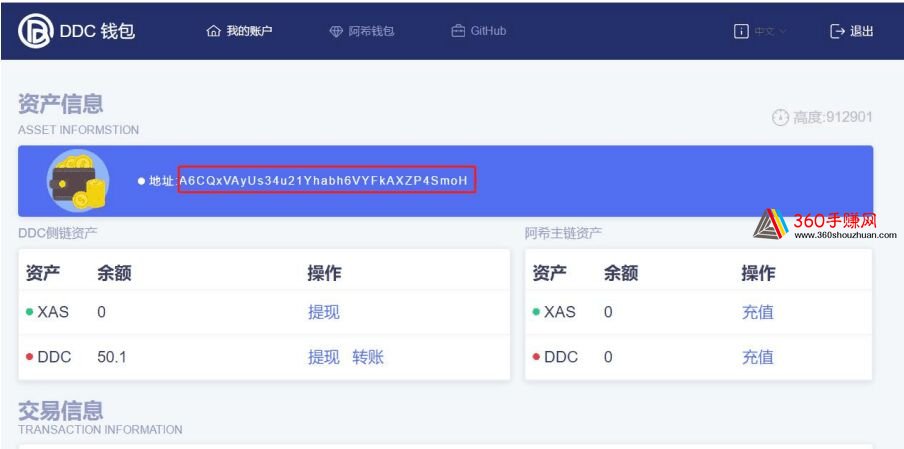Click the 交易信息 heading
The width and height of the screenshot is (904, 449).
coord(61,411)
